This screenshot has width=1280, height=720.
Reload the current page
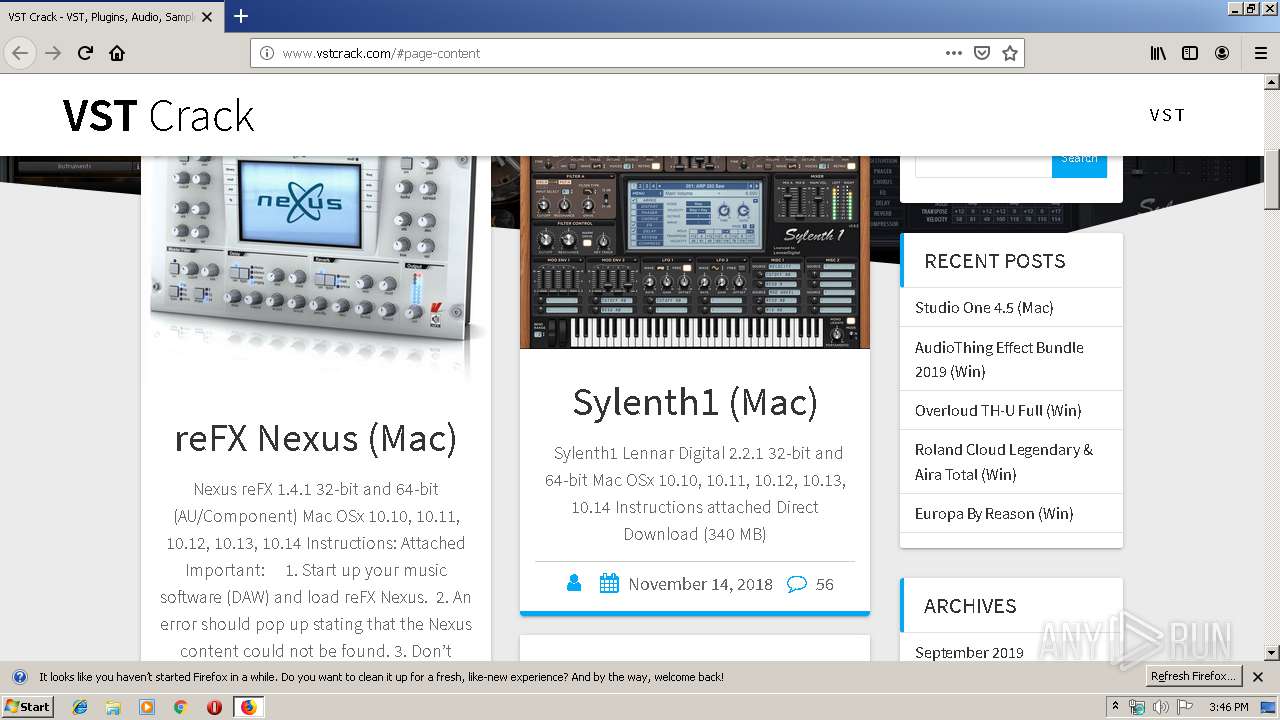pyautogui.click(x=85, y=53)
